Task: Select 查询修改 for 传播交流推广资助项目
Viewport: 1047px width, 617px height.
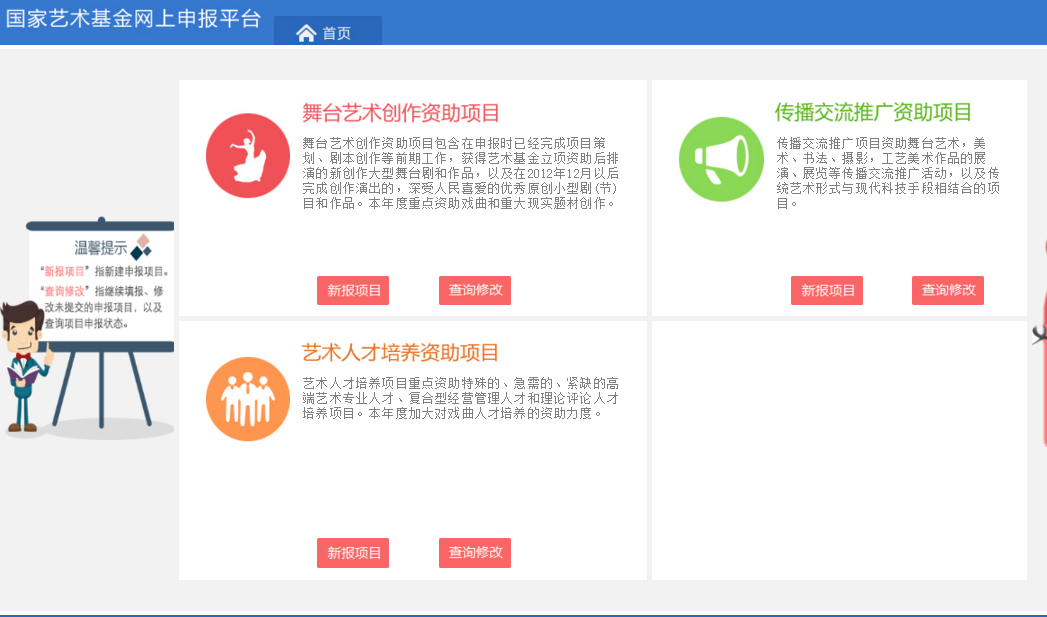Action: 948,291
